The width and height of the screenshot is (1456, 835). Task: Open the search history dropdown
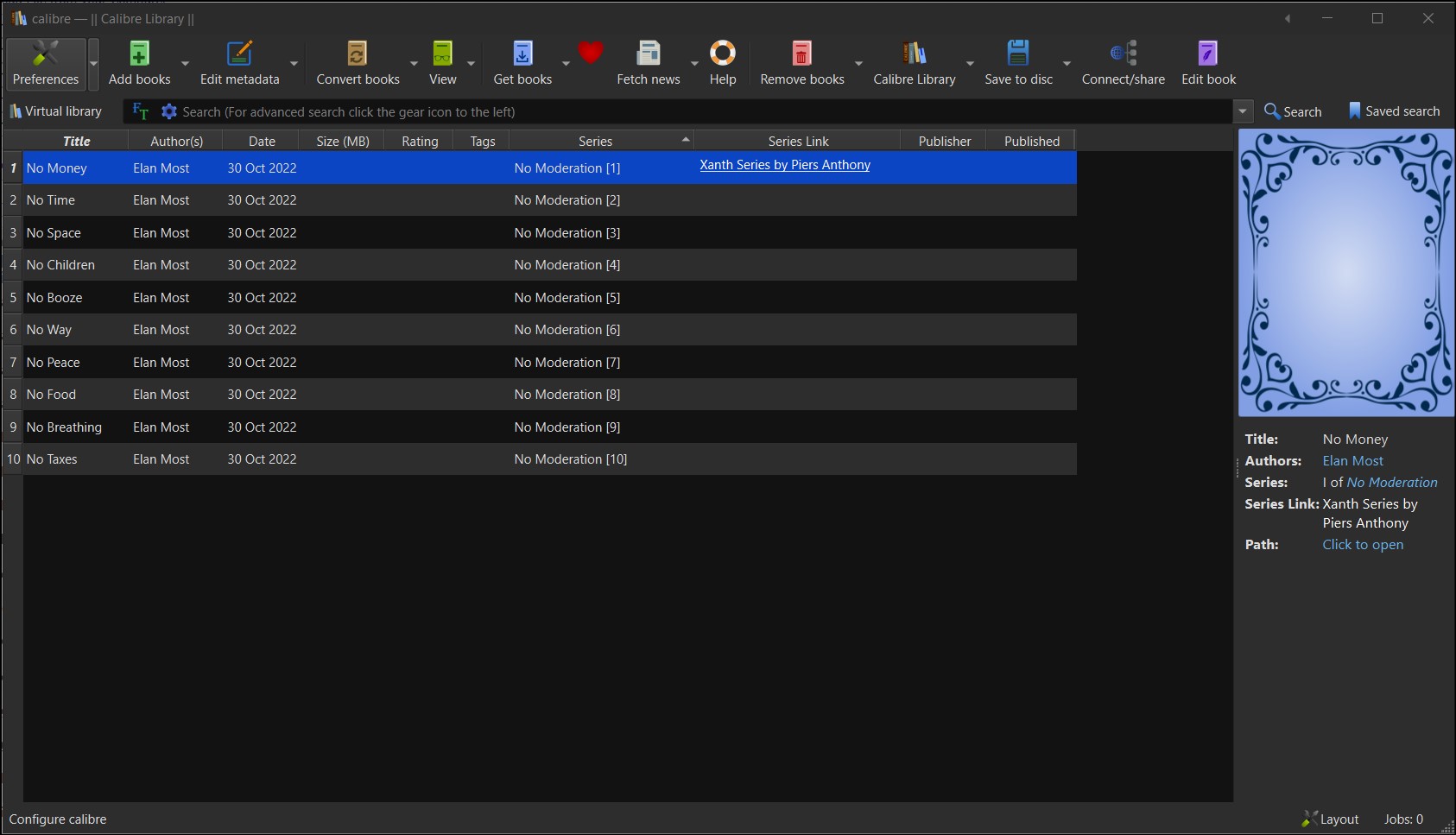pyautogui.click(x=1243, y=111)
